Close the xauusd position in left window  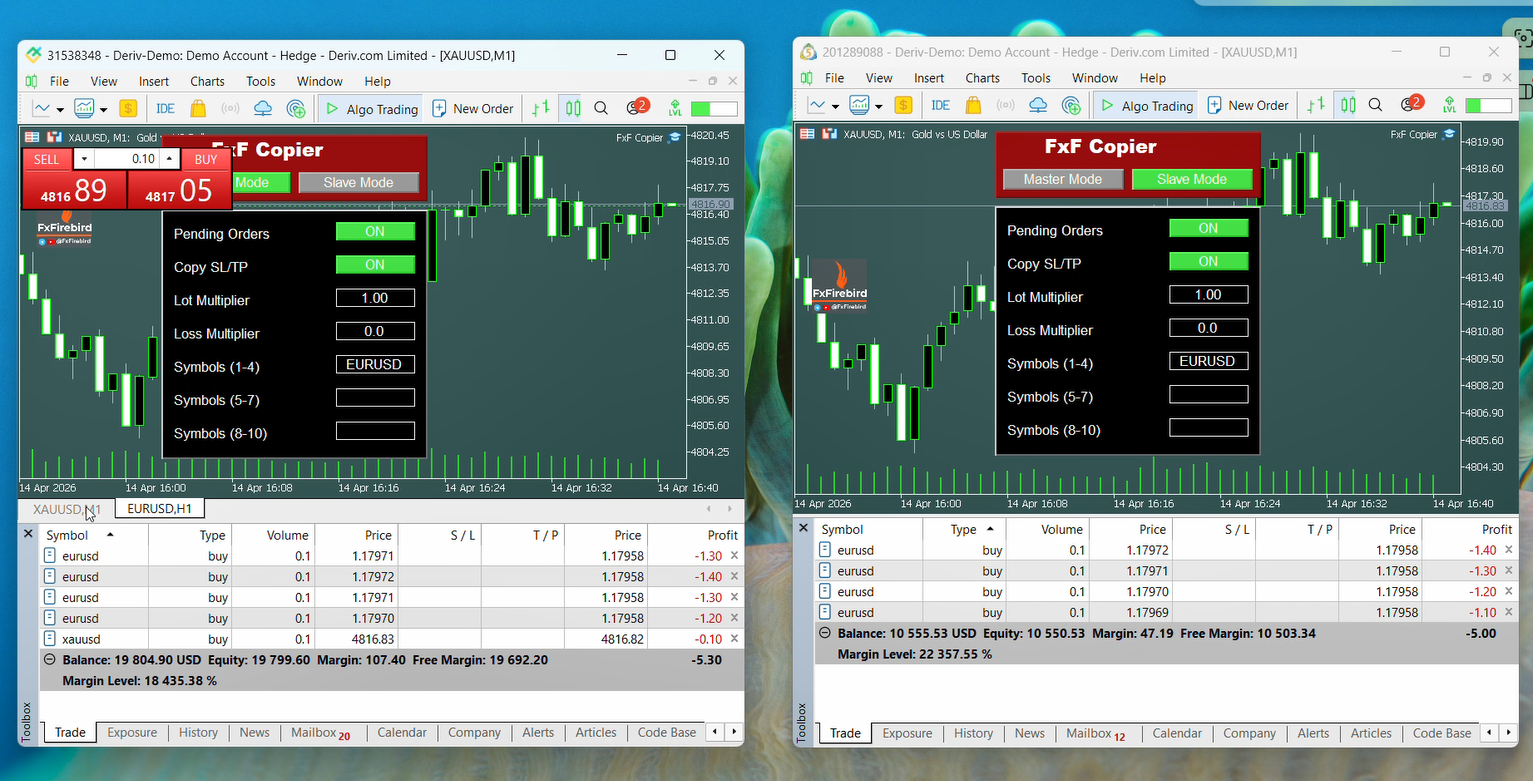click(734, 639)
